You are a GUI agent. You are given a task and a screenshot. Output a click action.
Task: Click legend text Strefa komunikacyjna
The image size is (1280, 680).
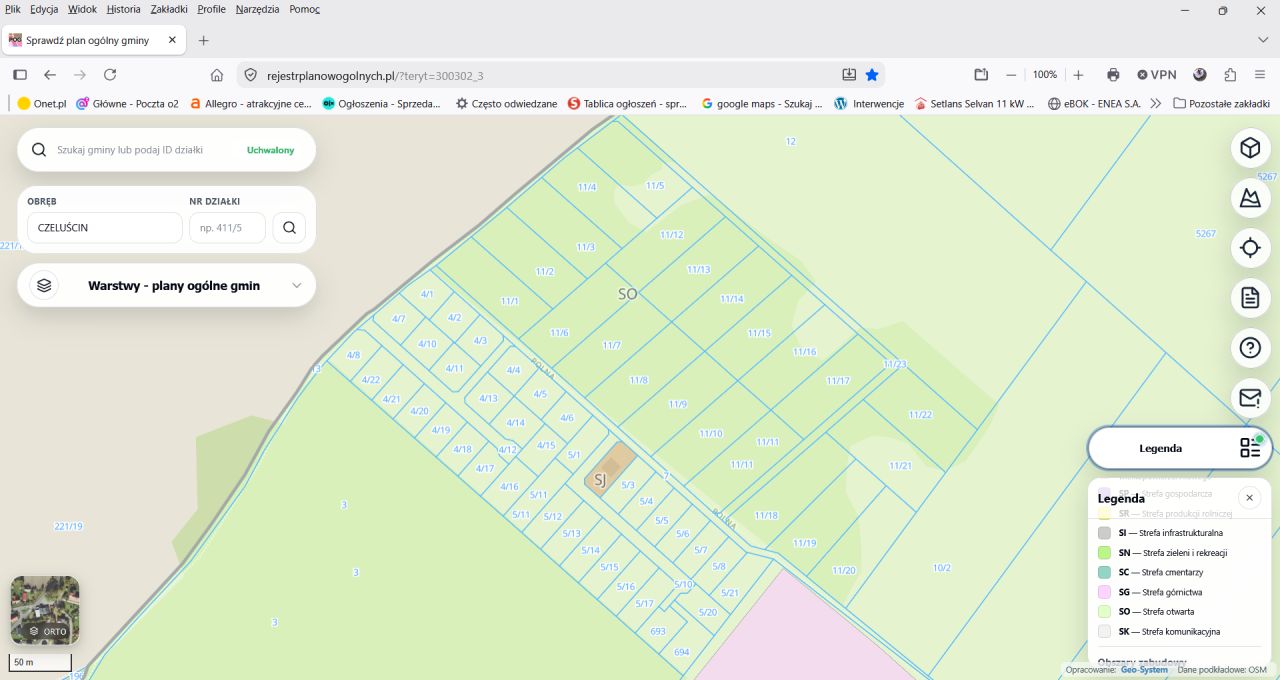point(1181,631)
